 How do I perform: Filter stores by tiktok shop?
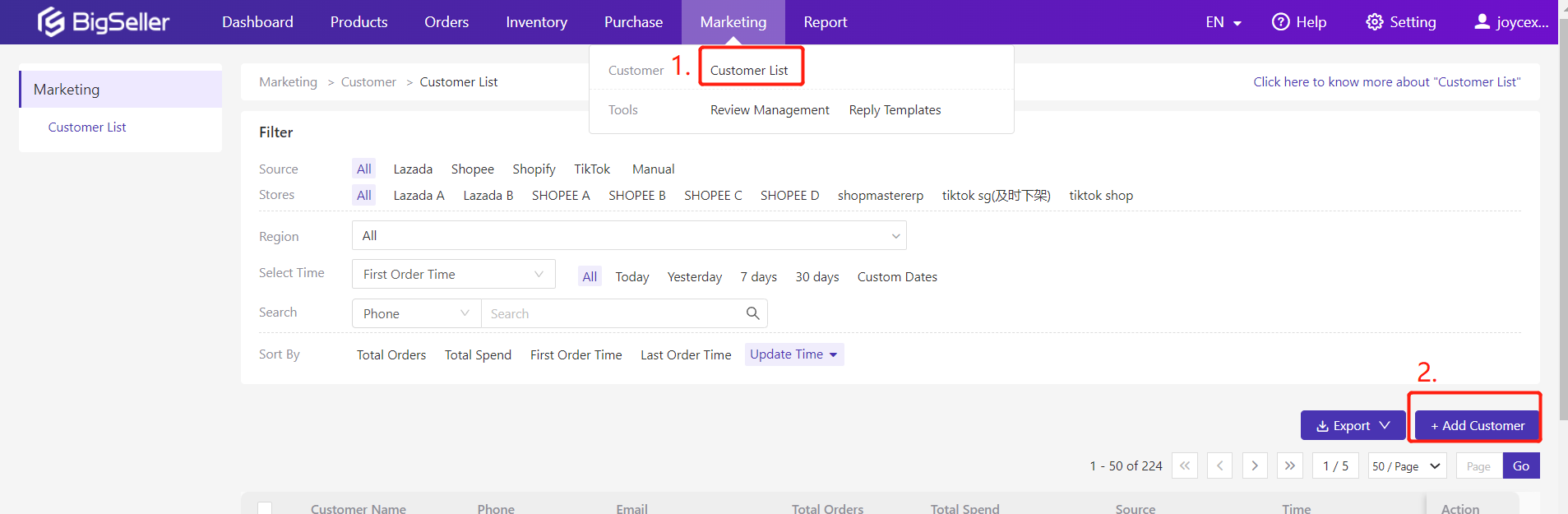point(1101,196)
